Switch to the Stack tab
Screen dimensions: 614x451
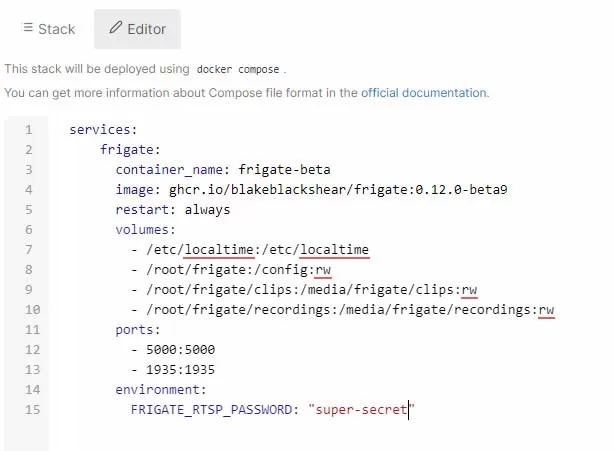[x=49, y=29]
